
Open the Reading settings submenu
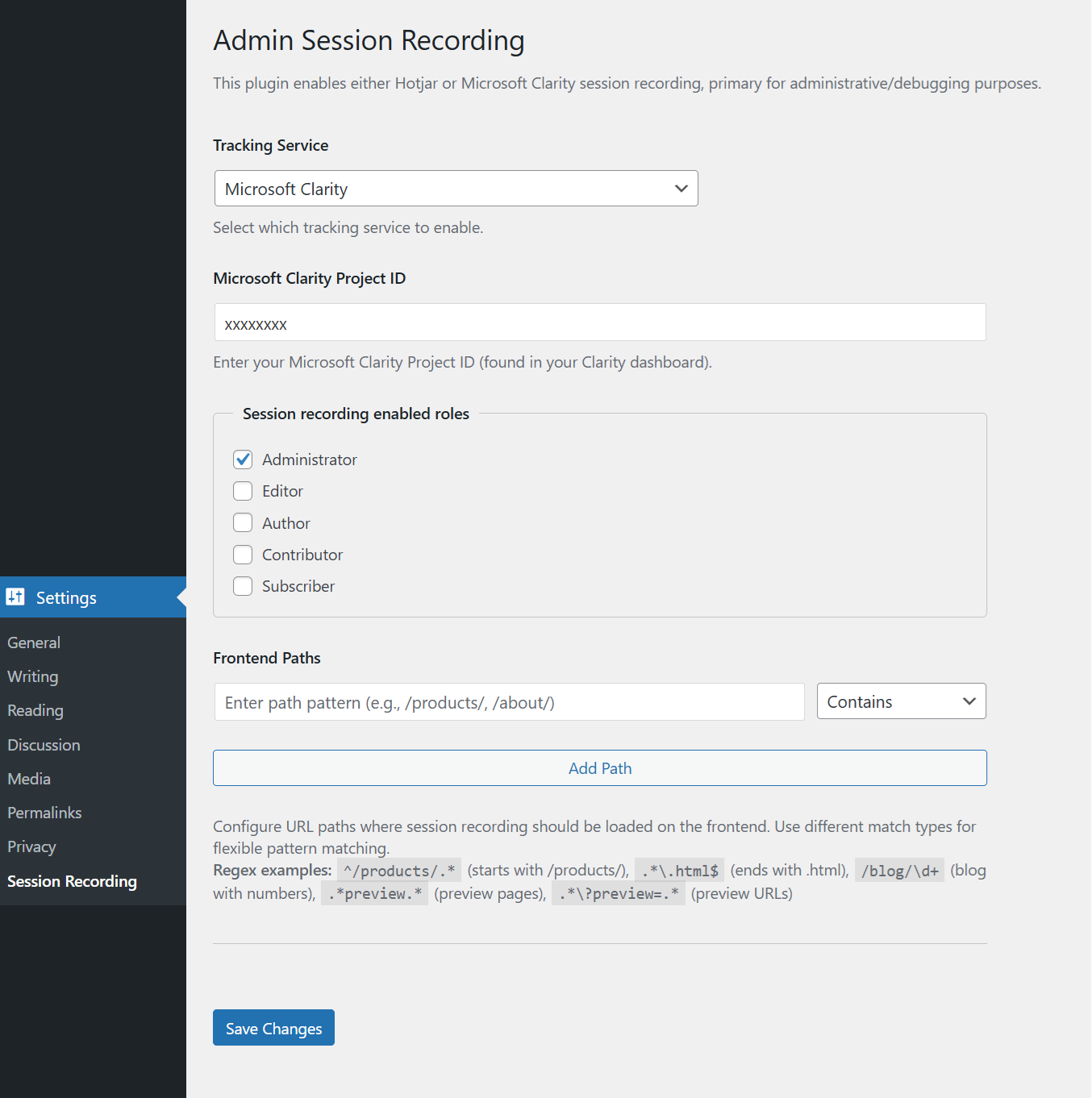pyautogui.click(x=35, y=710)
